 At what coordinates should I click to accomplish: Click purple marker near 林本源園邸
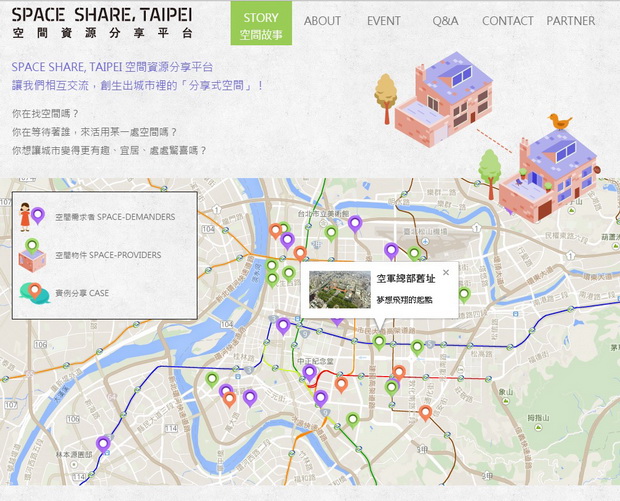[103, 445]
